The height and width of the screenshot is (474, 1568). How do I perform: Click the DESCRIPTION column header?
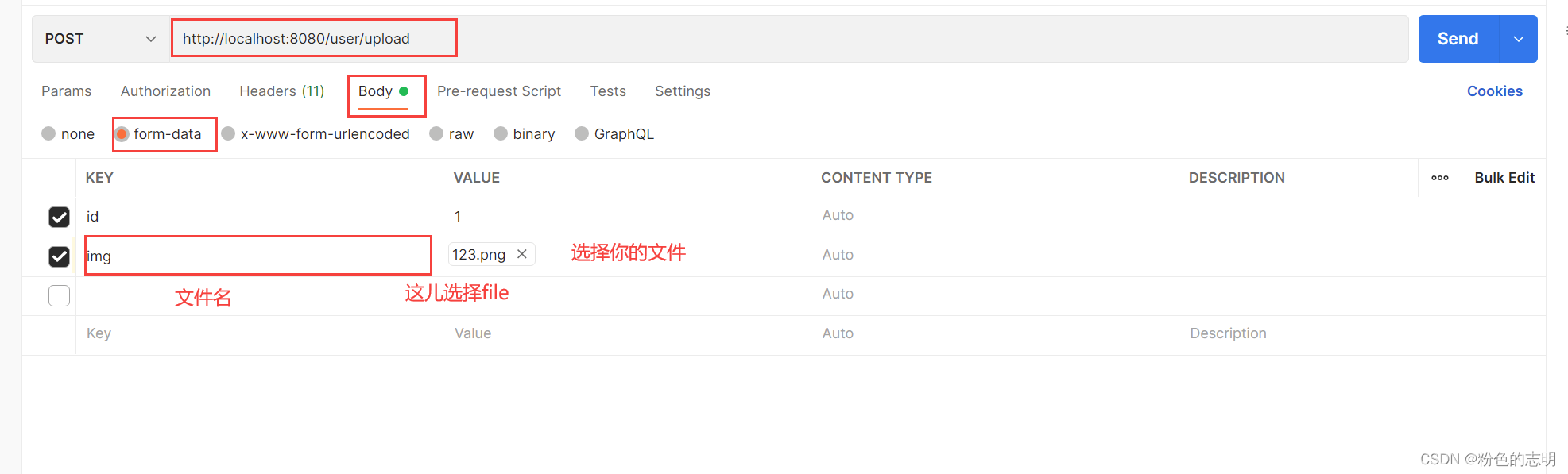pos(1237,178)
